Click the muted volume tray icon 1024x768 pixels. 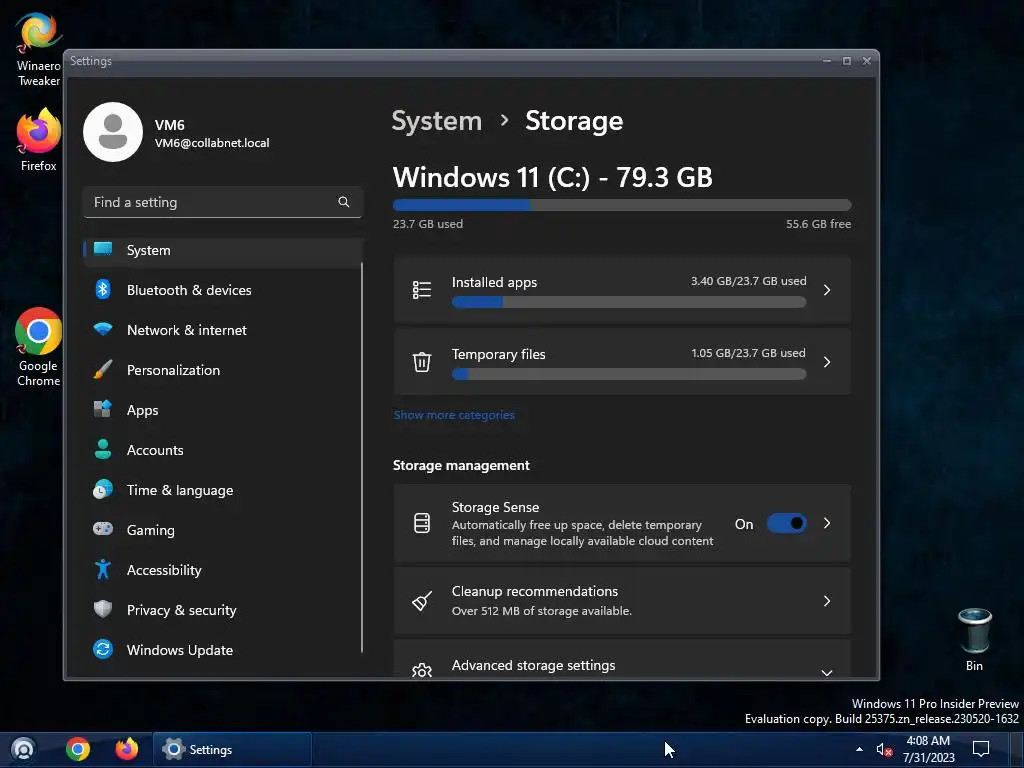(884, 750)
